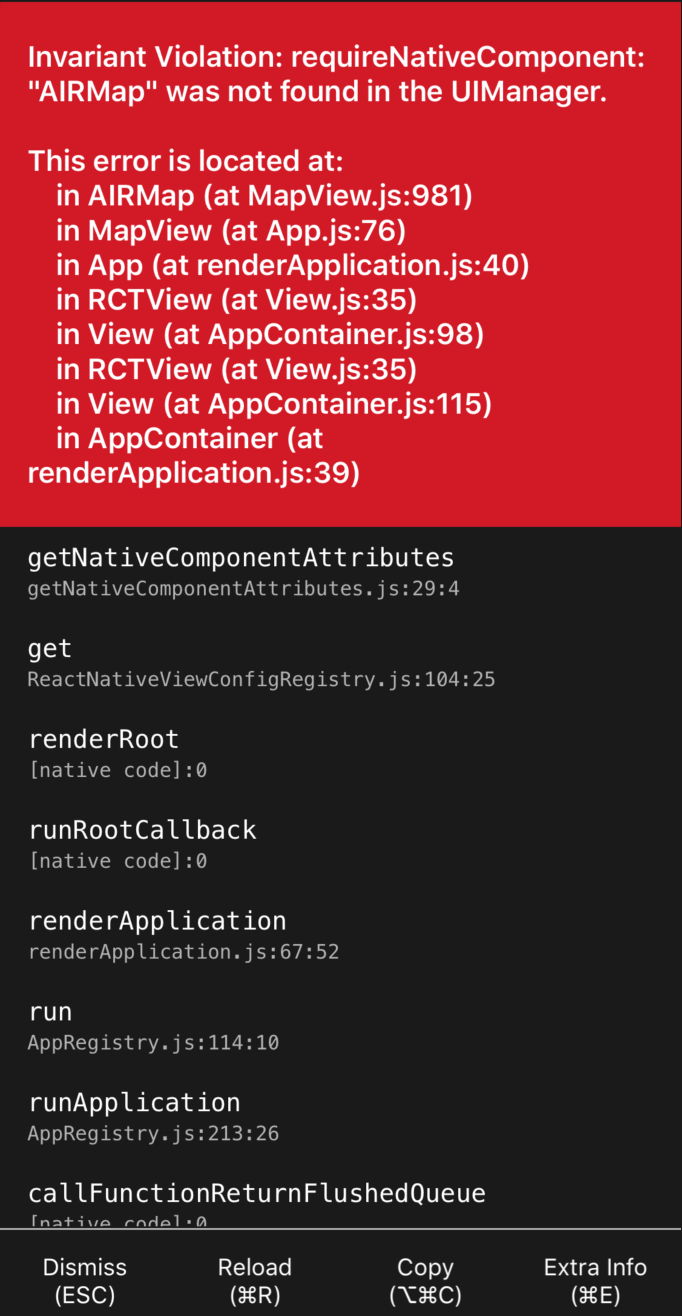Reload the application
682x1316 pixels.
coord(255,1280)
